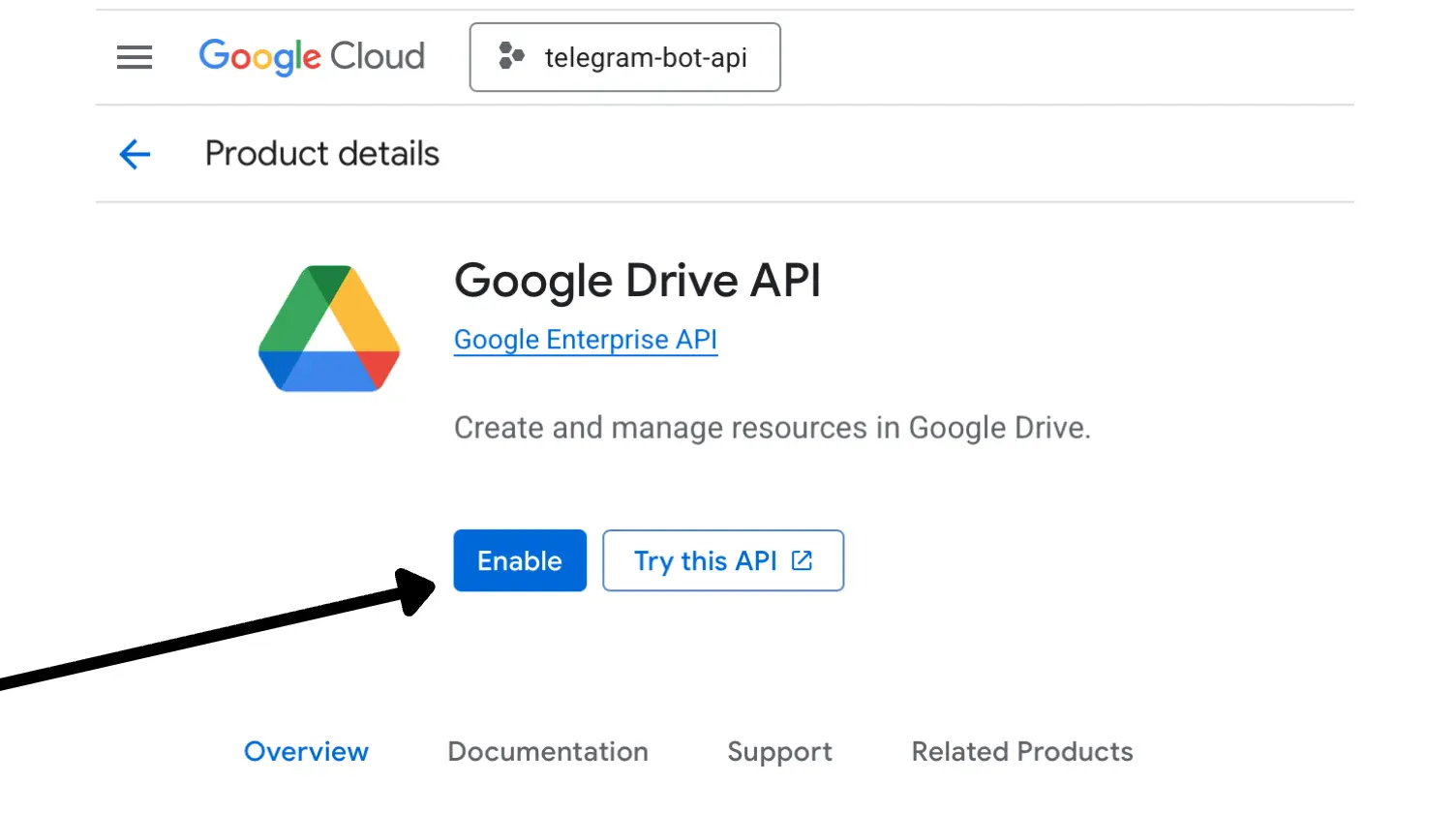
Task: Select the telegram-bot-api project switcher
Action: pyautogui.click(x=624, y=57)
